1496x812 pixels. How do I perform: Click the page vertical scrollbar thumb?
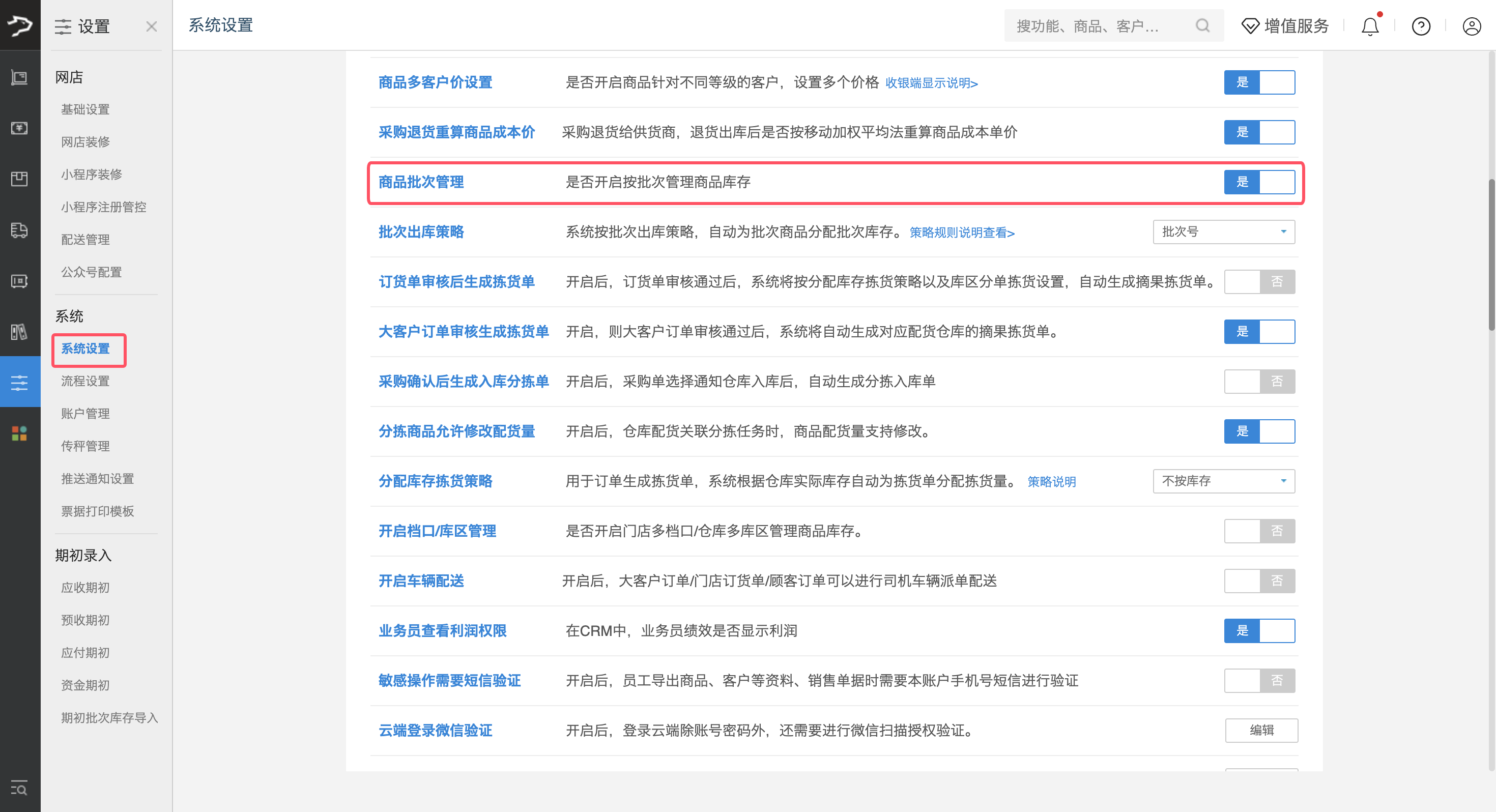pyautogui.click(x=1491, y=254)
